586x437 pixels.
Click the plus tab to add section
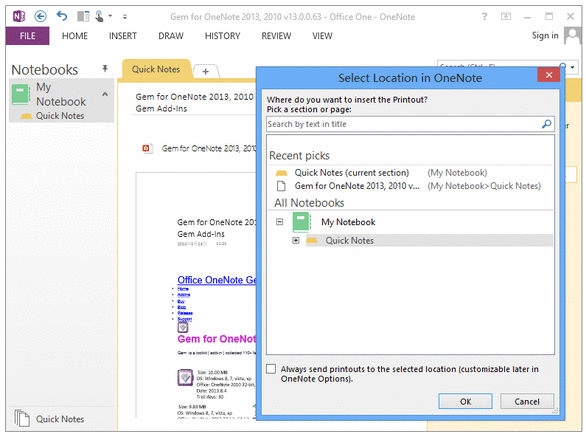tap(206, 71)
